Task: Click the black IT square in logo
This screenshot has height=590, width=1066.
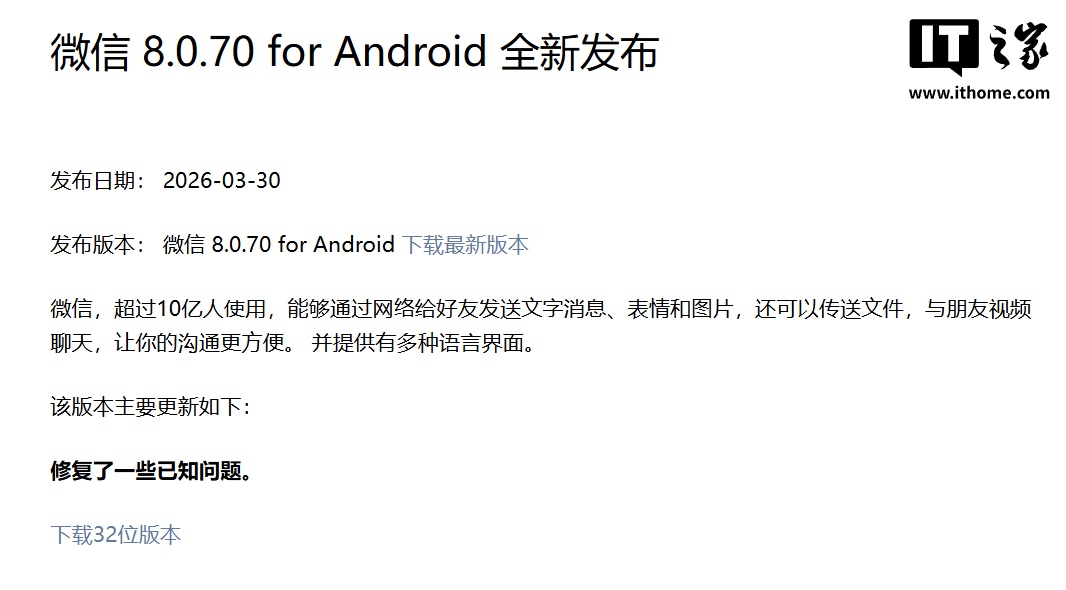Action: [944, 46]
